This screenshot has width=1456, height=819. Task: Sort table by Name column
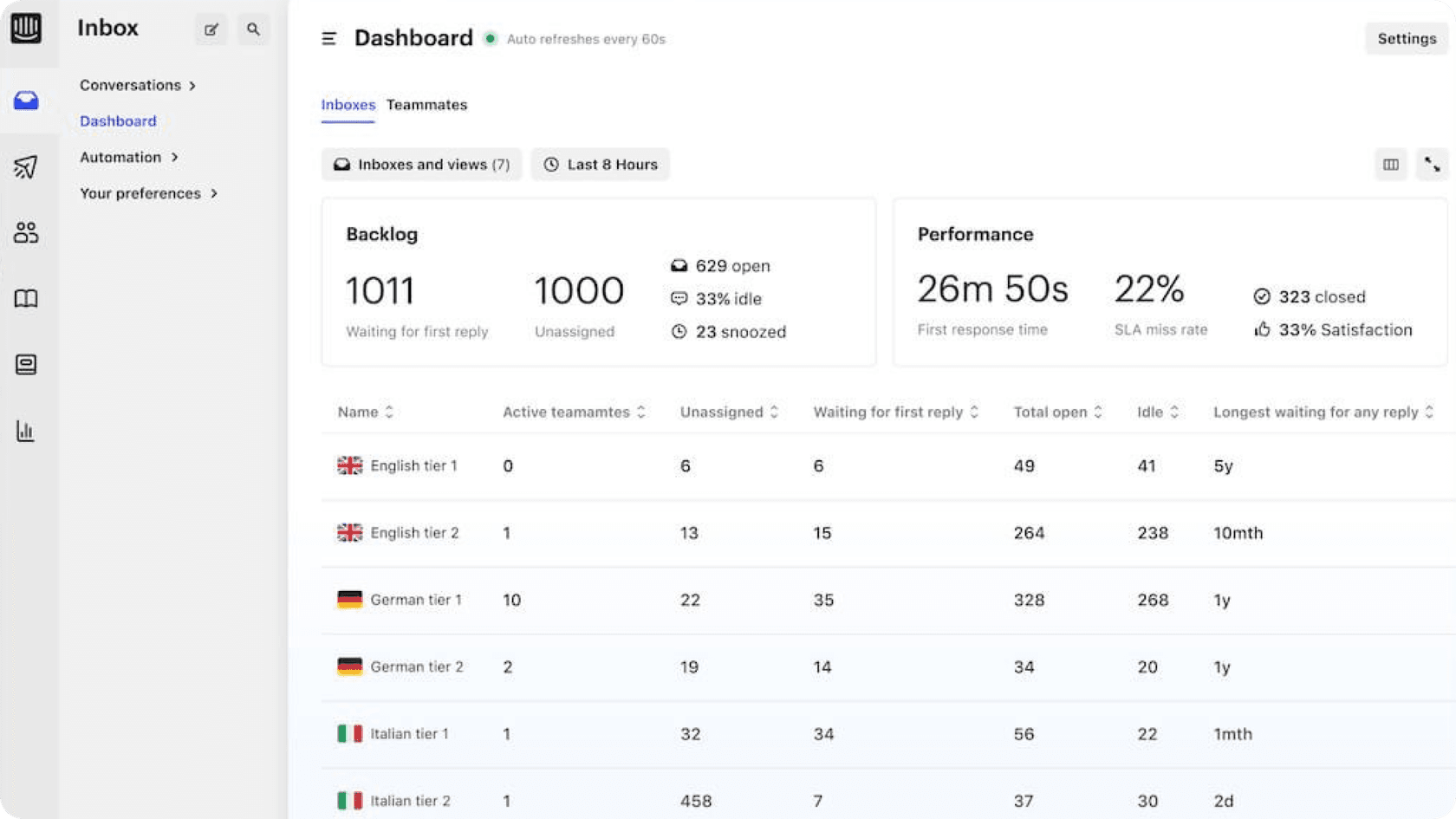(366, 412)
